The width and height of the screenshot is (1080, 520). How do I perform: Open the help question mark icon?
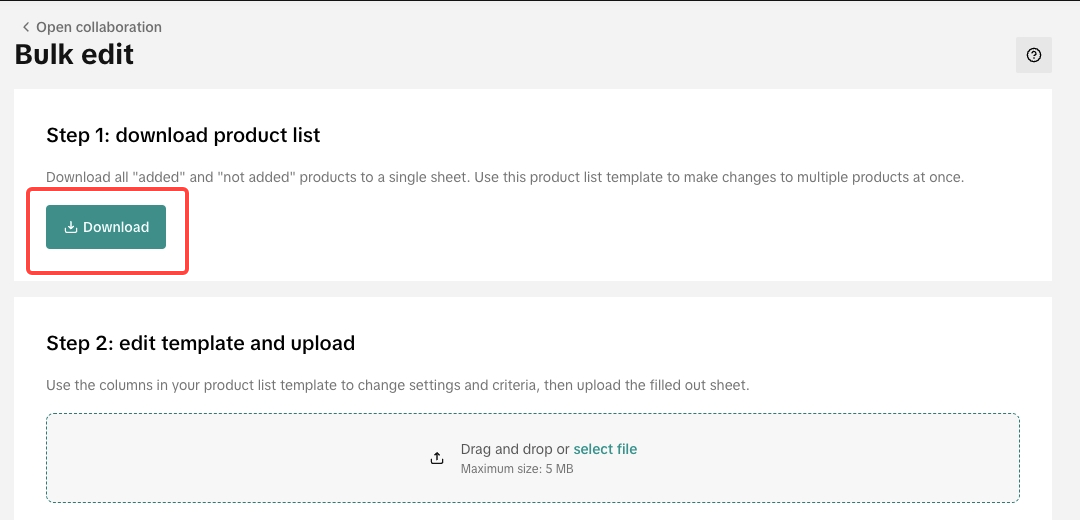1034,55
